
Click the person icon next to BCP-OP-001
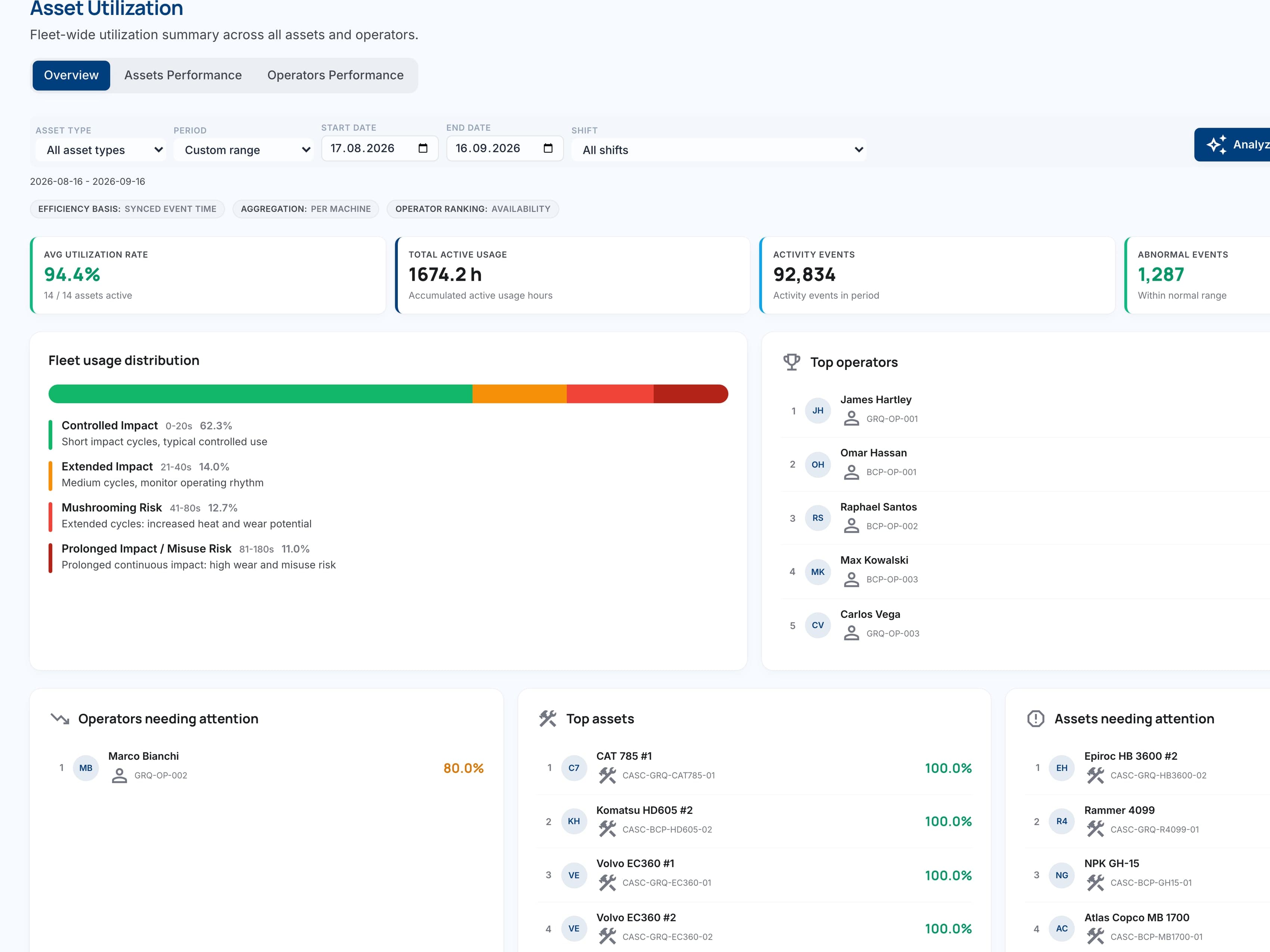click(x=851, y=472)
